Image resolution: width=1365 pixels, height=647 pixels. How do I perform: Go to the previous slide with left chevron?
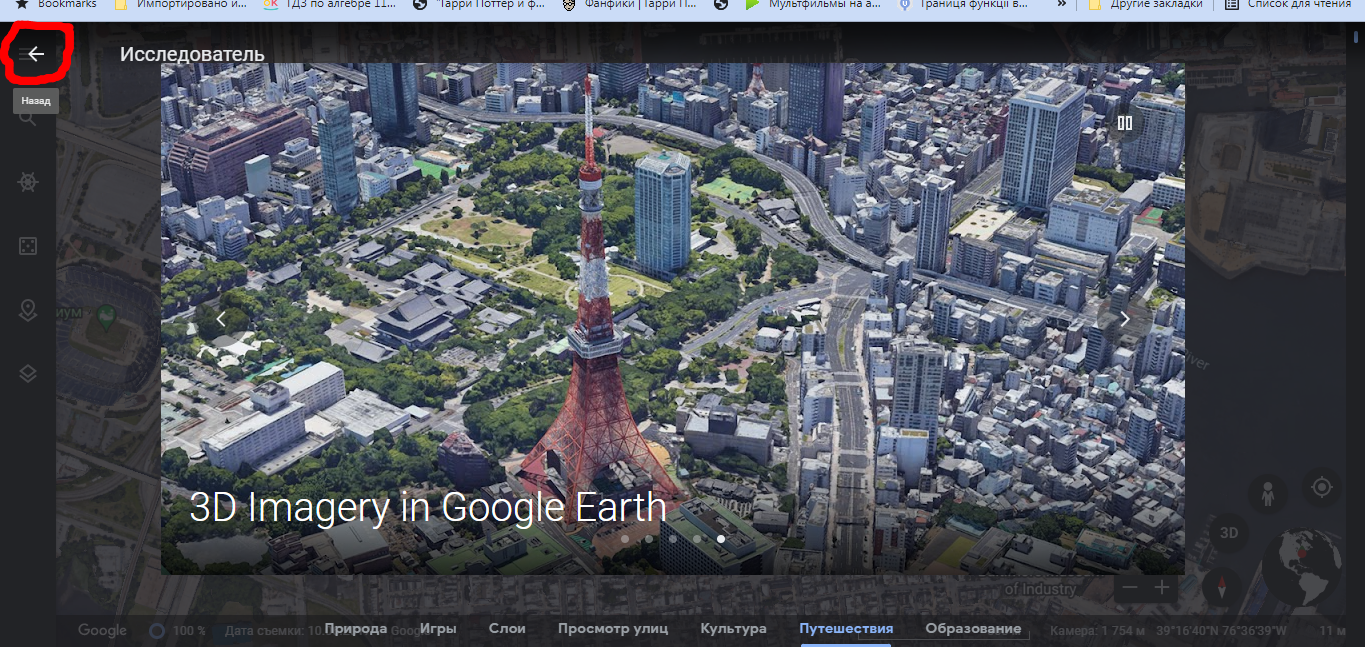(x=221, y=319)
